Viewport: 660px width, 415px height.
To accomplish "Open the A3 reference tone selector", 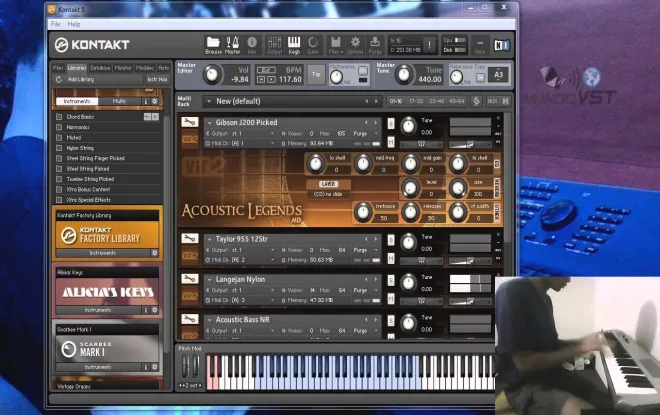I will coord(498,75).
